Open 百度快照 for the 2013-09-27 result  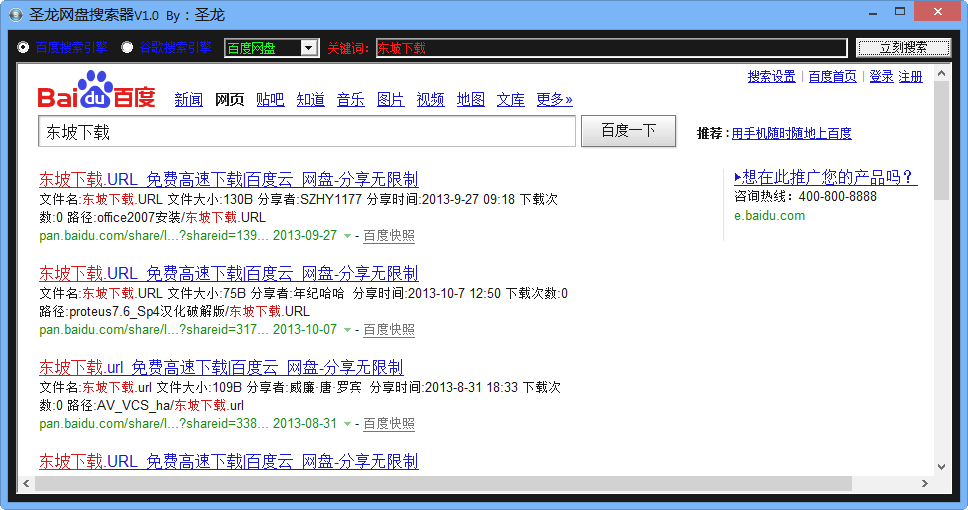389,236
